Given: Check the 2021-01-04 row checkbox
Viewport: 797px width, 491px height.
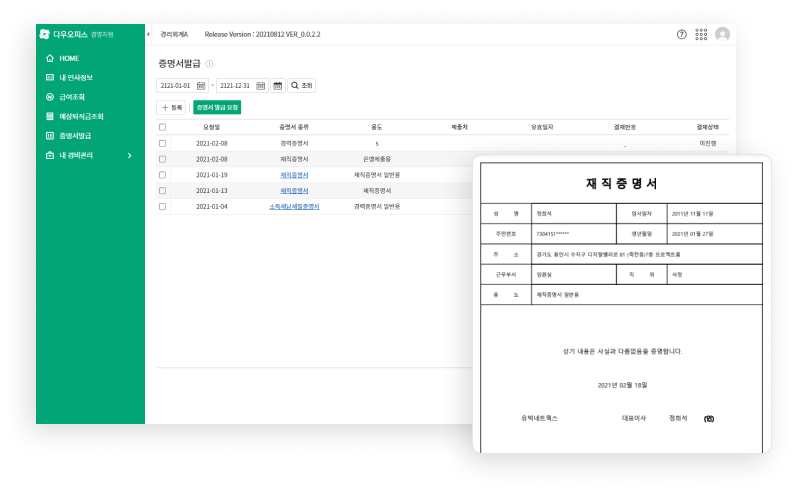Looking at the screenshot, I should click(x=162, y=206).
